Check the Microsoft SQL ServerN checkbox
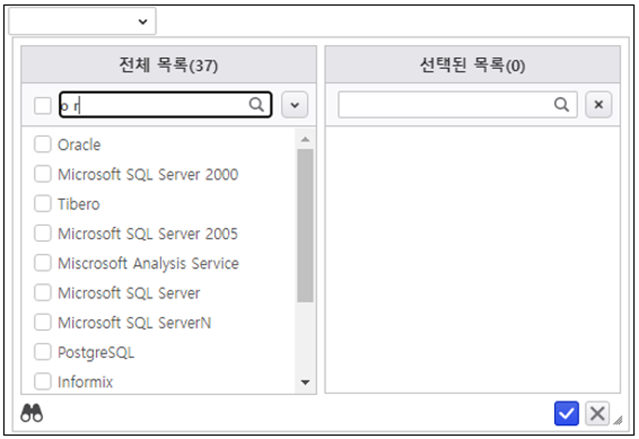The height and width of the screenshot is (439, 639). [x=43, y=322]
